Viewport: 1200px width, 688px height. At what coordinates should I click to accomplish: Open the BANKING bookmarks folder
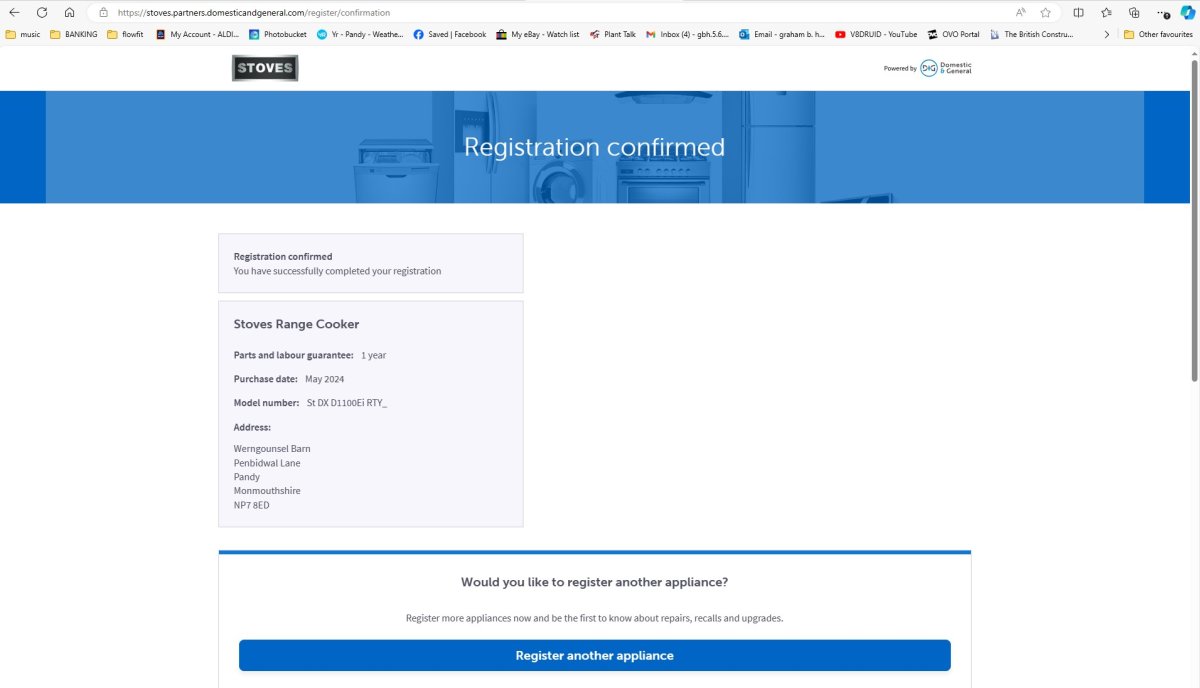(74, 34)
